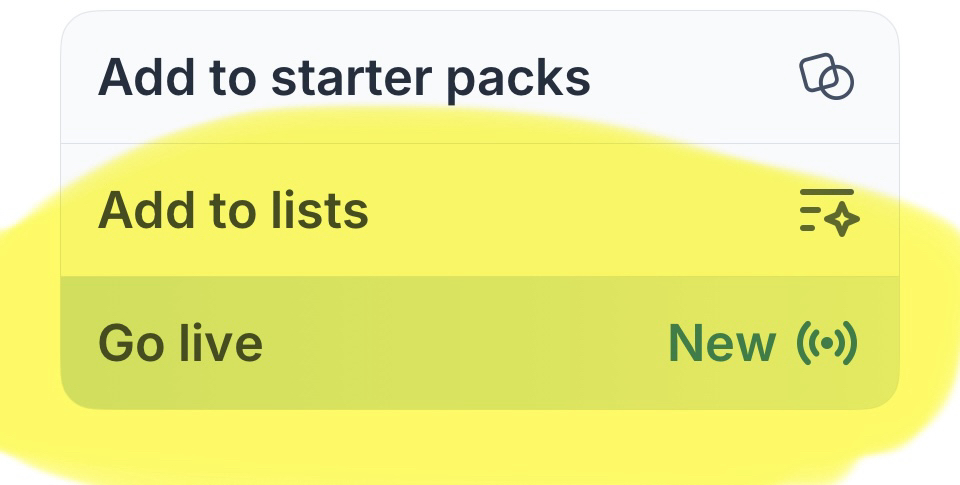Image resolution: width=960 pixels, height=485 pixels.
Task: Click the top starter packs row
Action: (480, 78)
